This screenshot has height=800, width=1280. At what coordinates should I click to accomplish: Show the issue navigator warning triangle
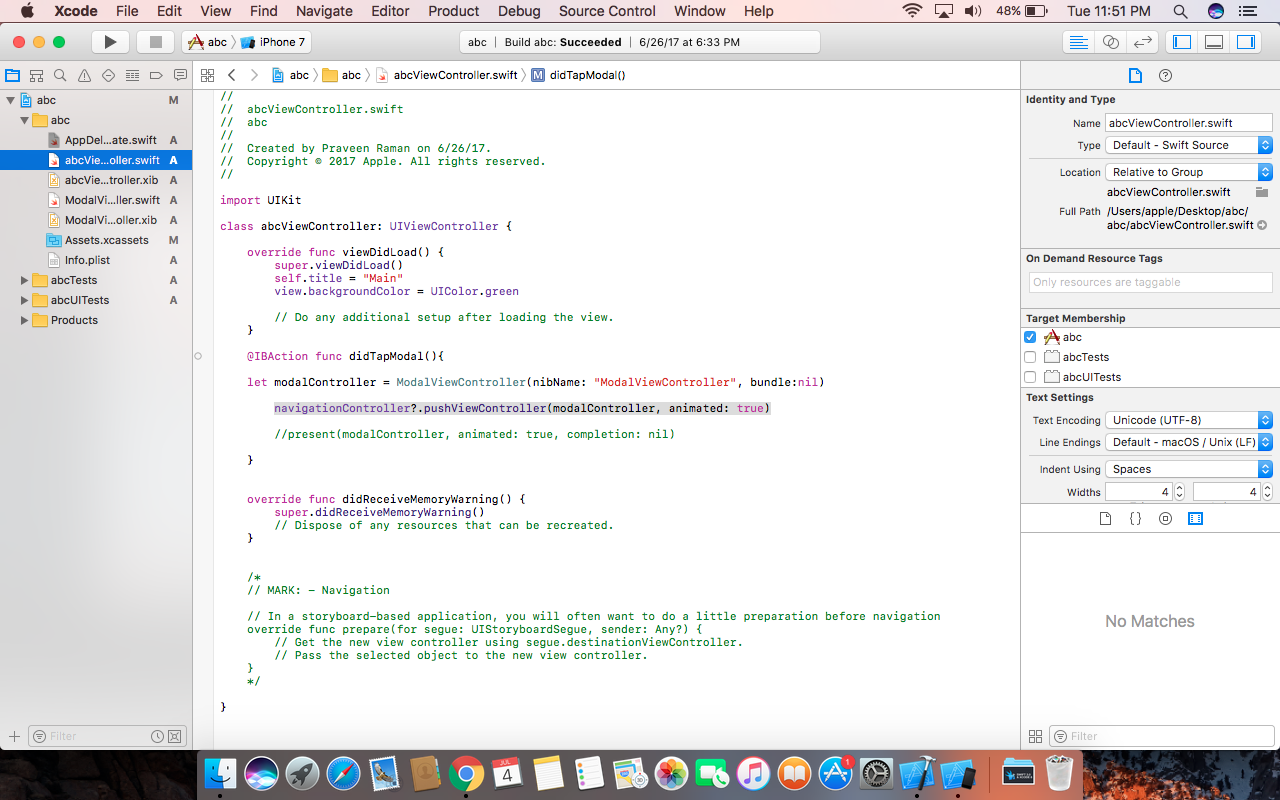(84, 74)
